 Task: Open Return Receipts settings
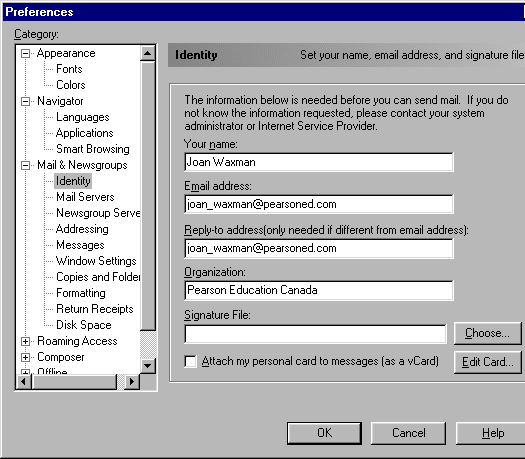[x=95, y=309]
